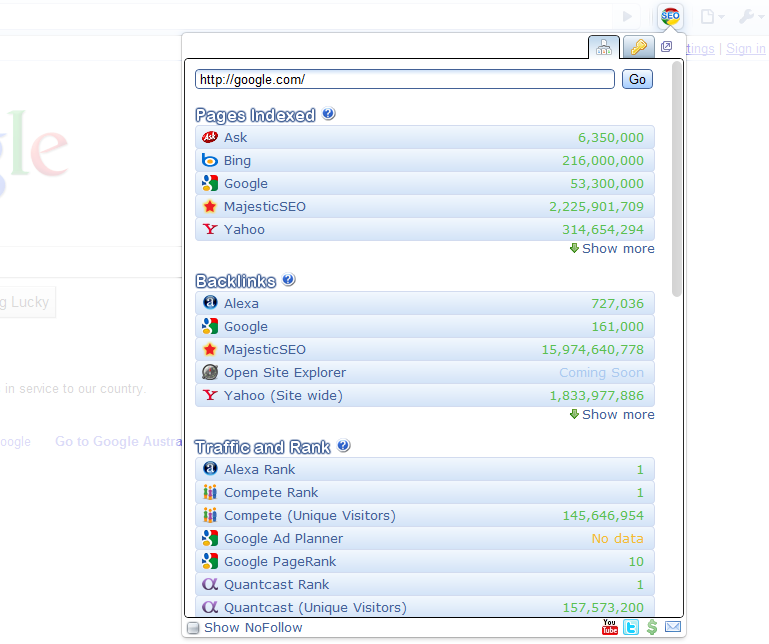The image size is (769, 644).
Task: Click the Alexa icon in Backlinks
Action: [x=210, y=303]
